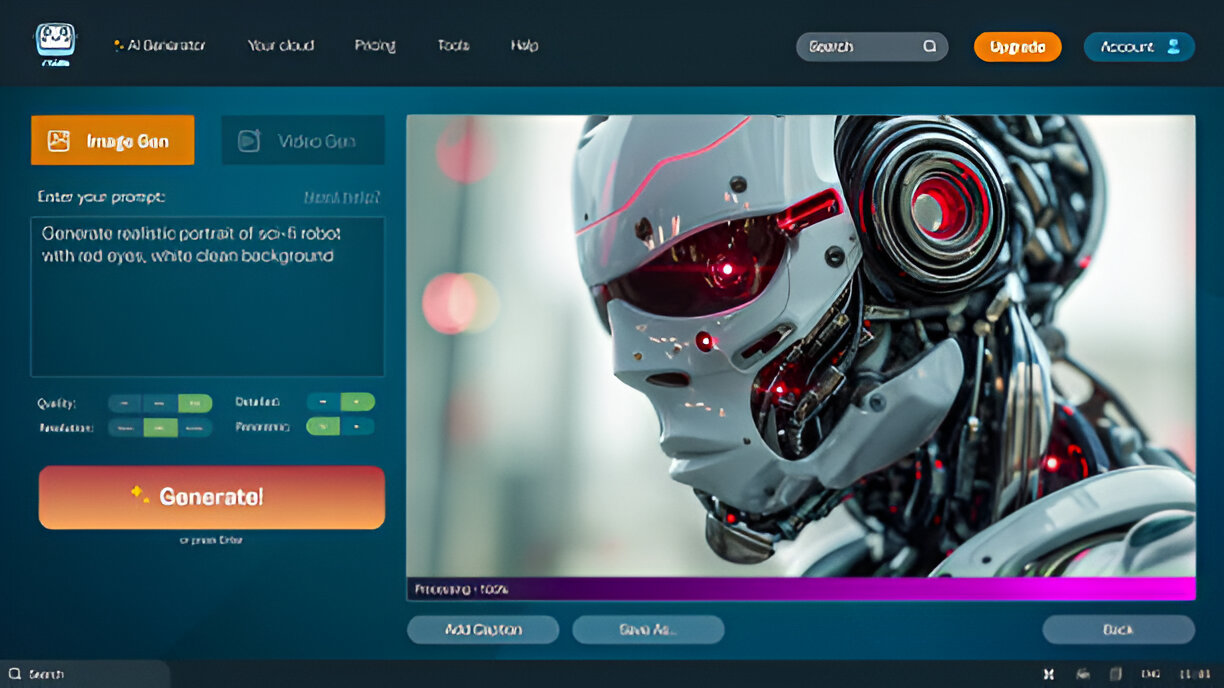Open the Help menu

pyautogui.click(x=525, y=45)
